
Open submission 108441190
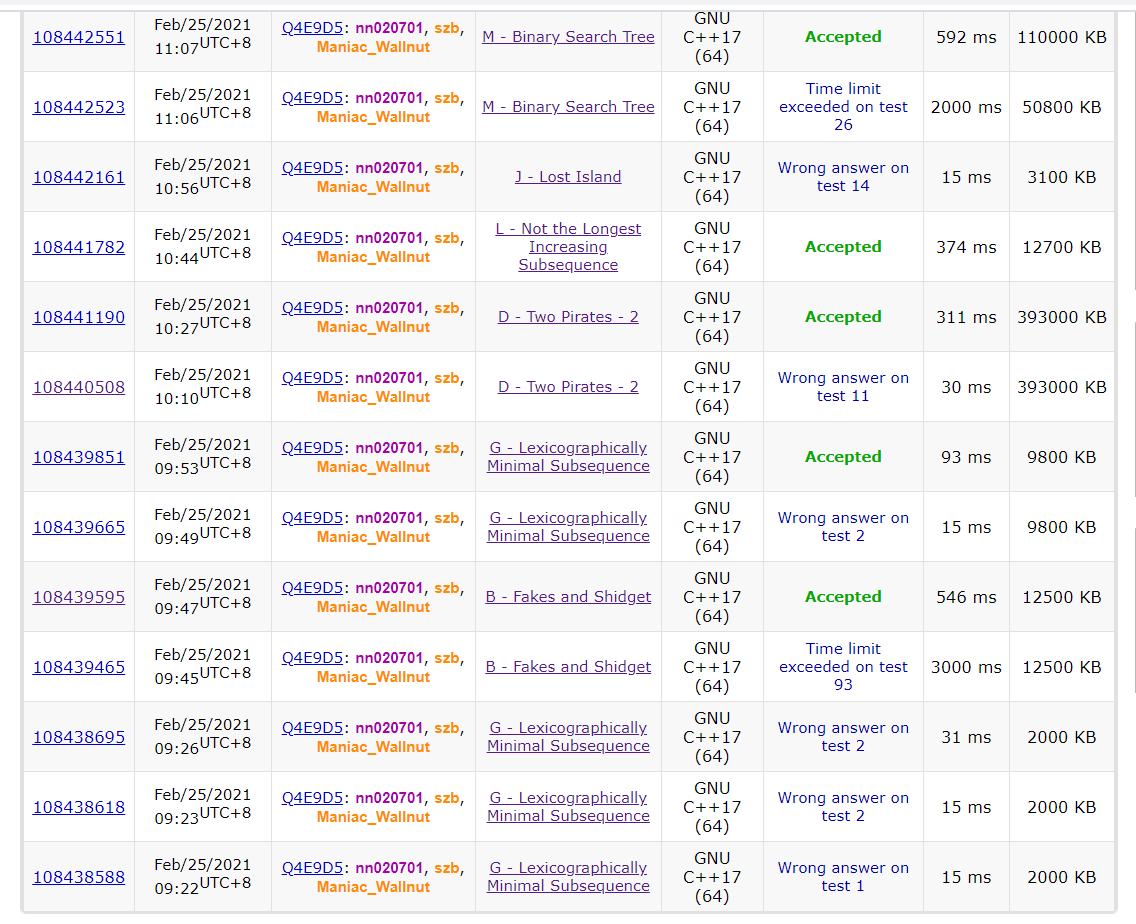(x=79, y=317)
